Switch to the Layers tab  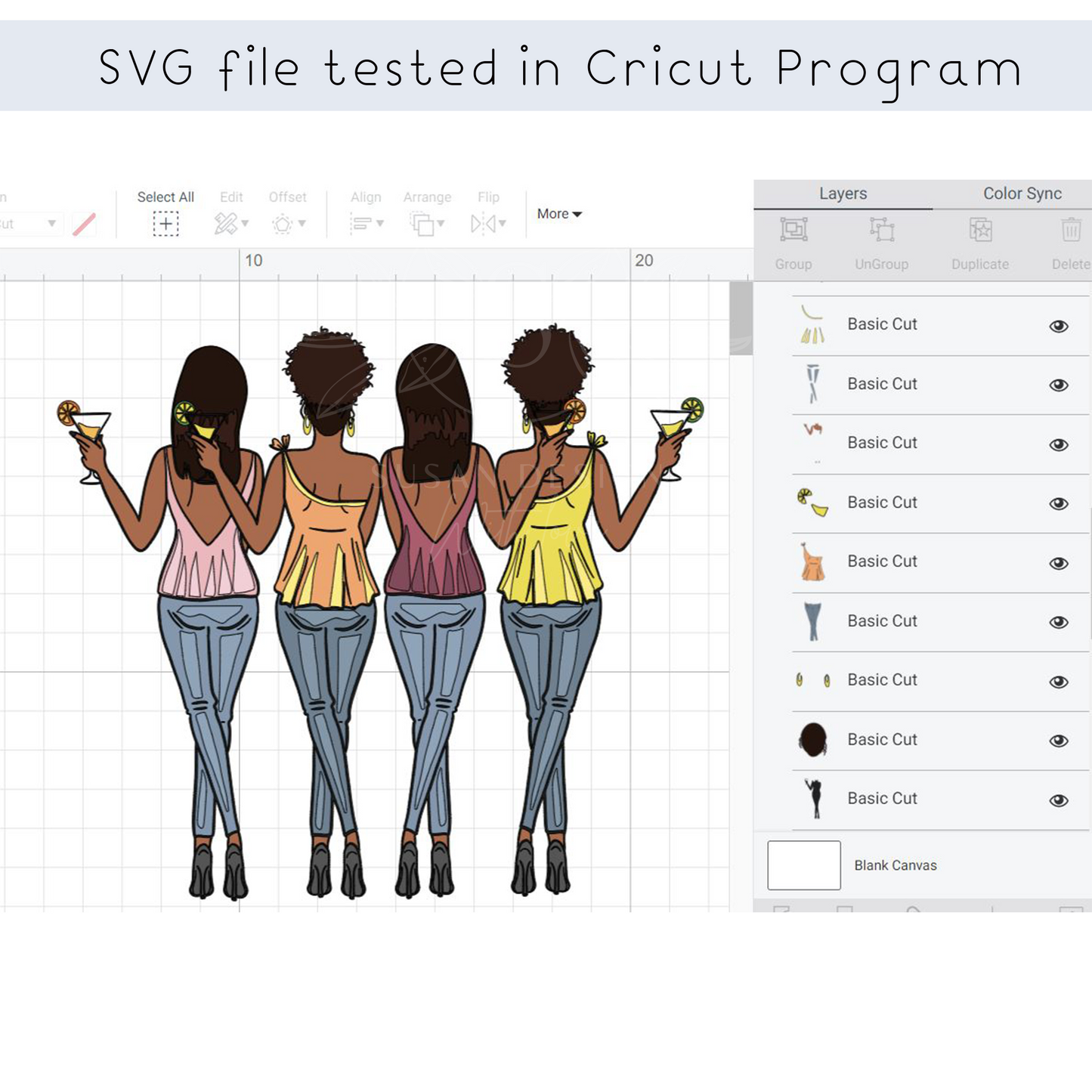[843, 193]
